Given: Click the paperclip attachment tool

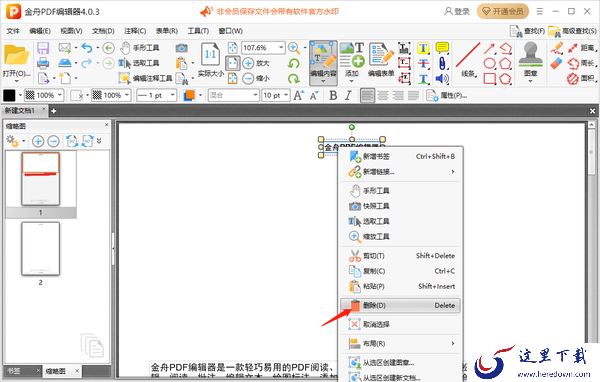Looking at the screenshot, I should [x=442, y=63].
